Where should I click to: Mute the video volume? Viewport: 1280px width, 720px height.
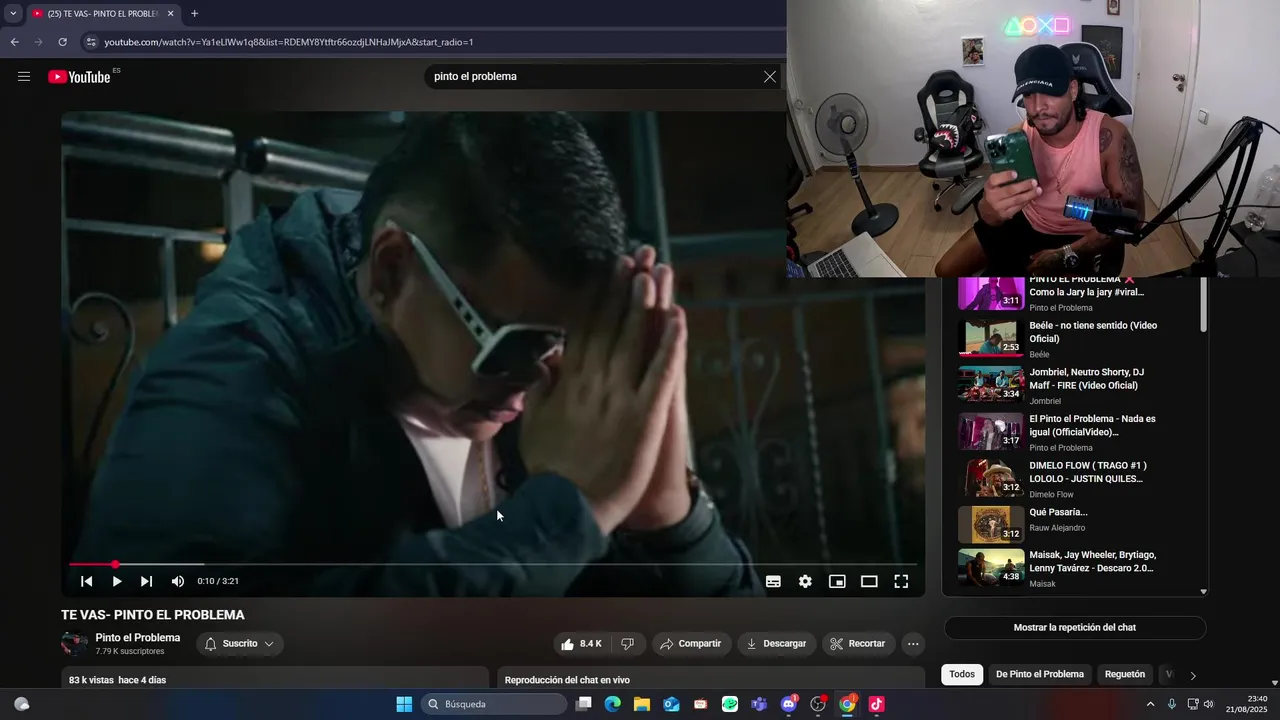pos(178,581)
